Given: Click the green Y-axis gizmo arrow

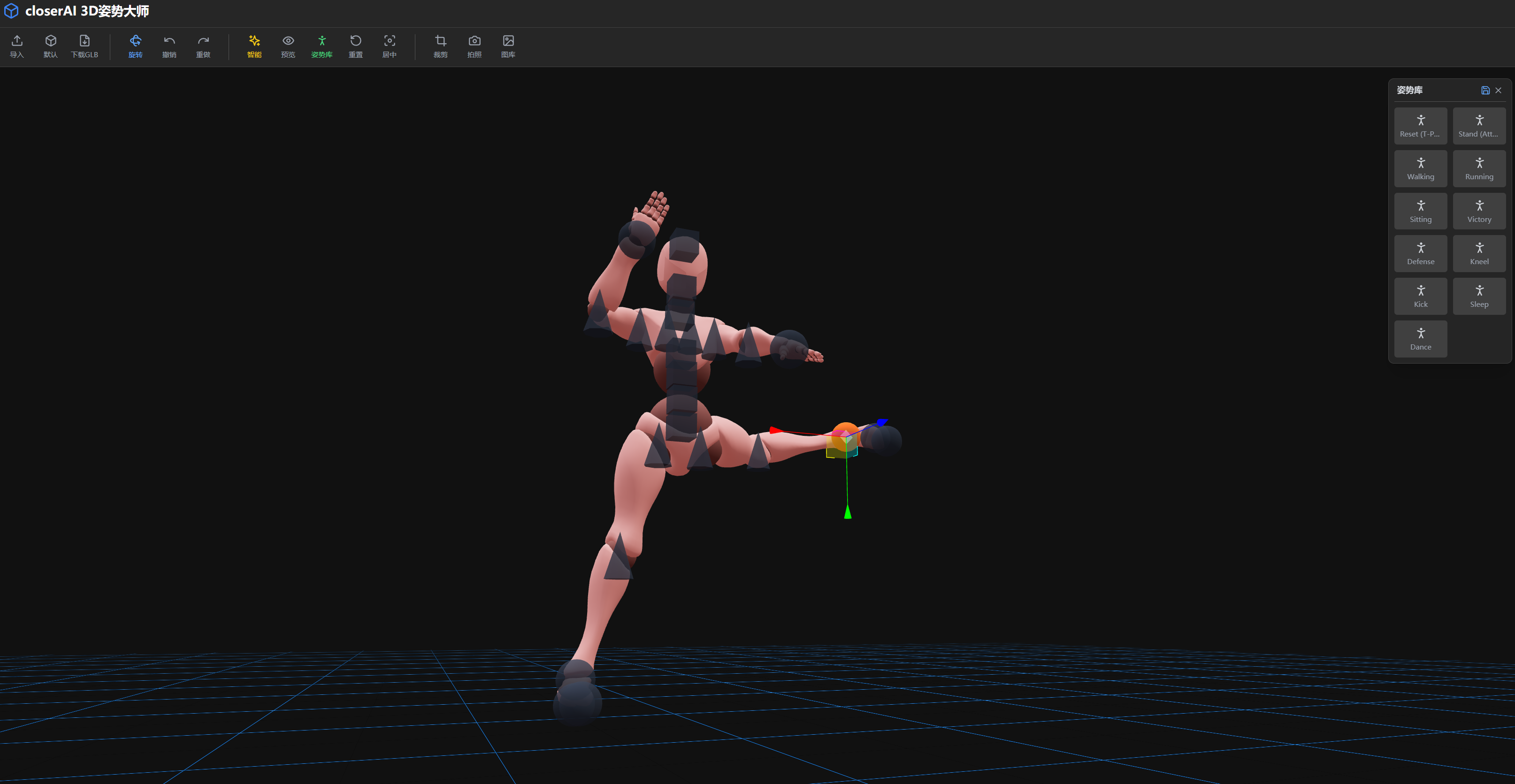Looking at the screenshot, I should 848,512.
